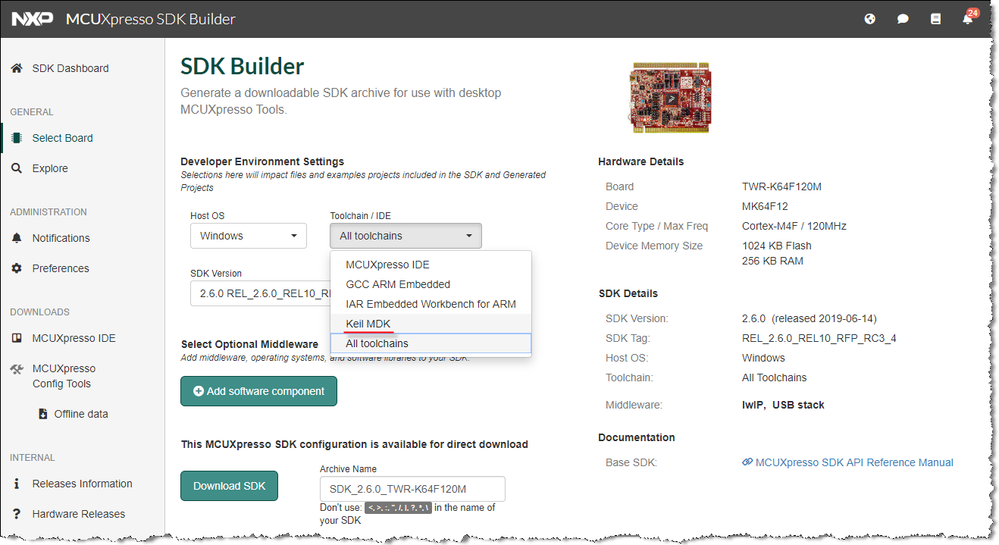Click Add software component button

point(259,391)
